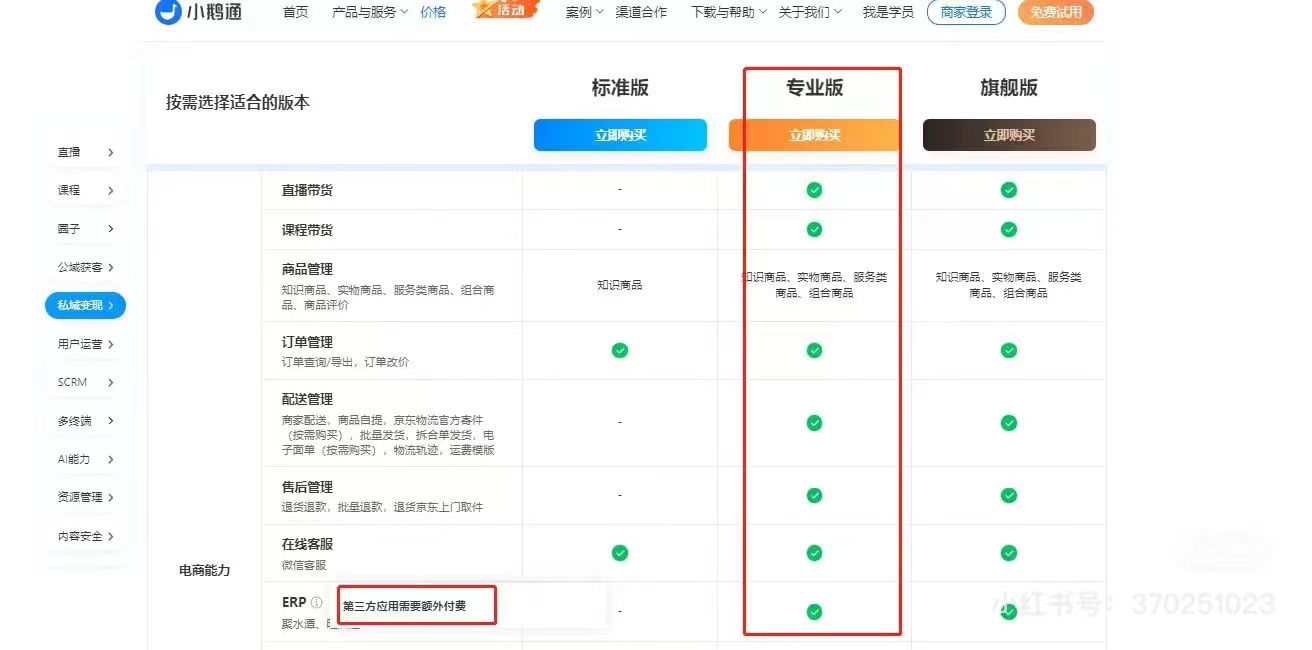Click 旗舰版 checkmark in 配送管理 row

(x=1009, y=423)
